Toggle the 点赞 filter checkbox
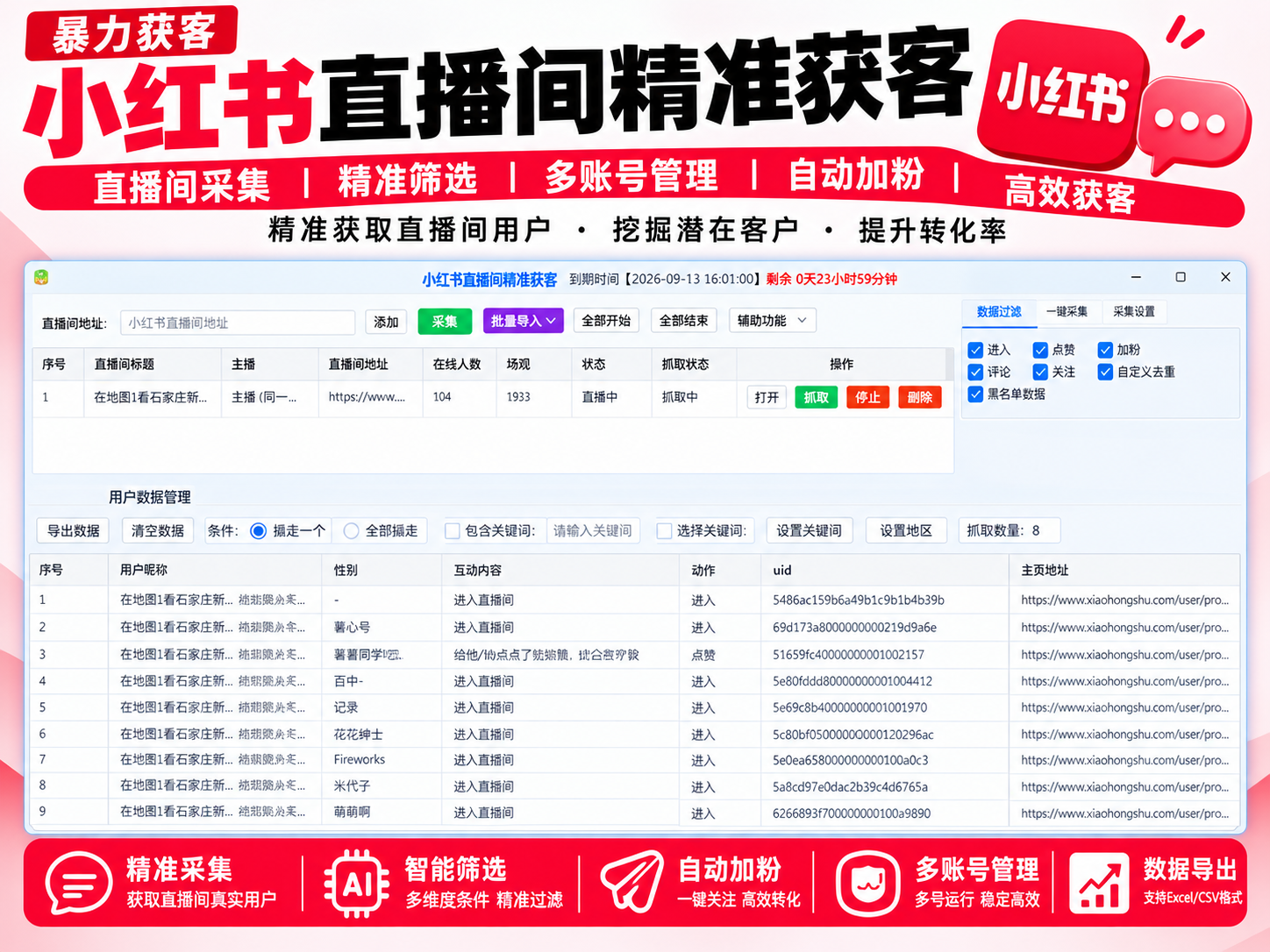Image resolution: width=1270 pixels, height=952 pixels. click(x=1040, y=350)
